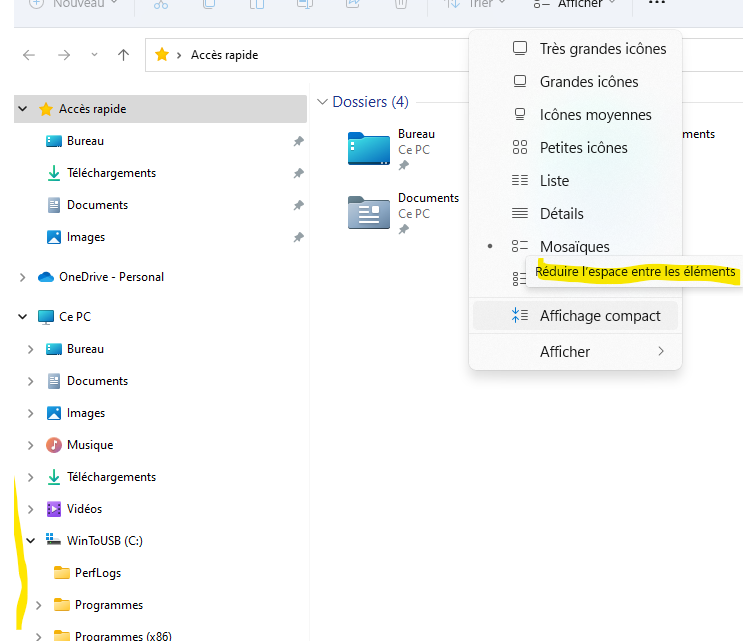Click the Documents icon under Ce PC
The image size is (743, 641).
click(x=54, y=381)
